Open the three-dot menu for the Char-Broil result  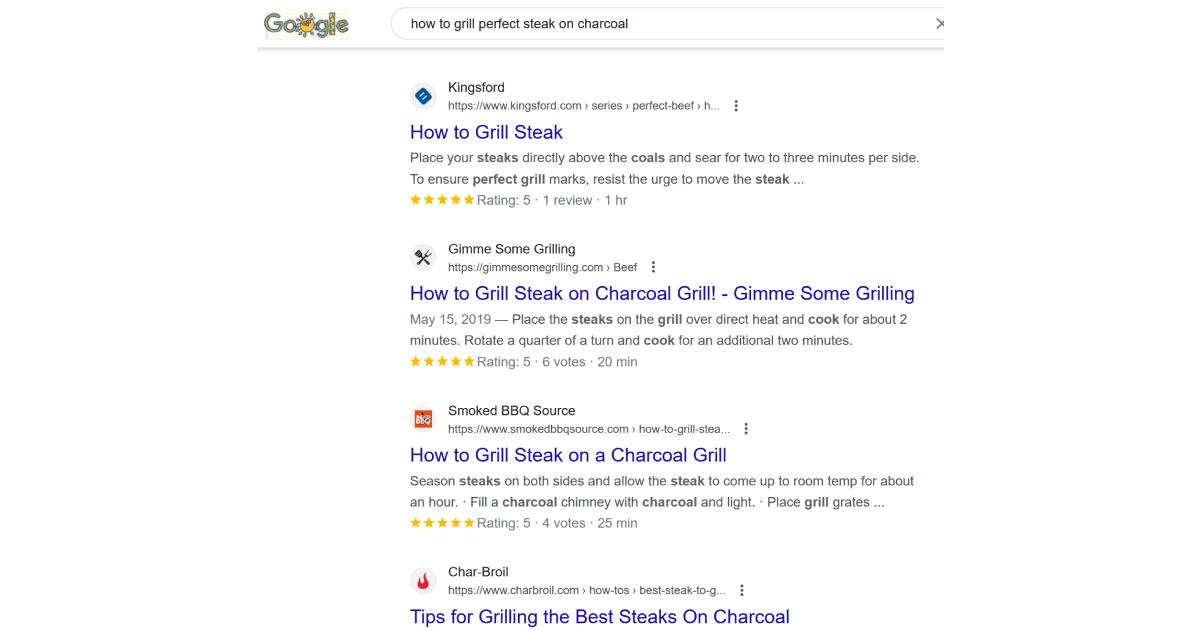[742, 590]
